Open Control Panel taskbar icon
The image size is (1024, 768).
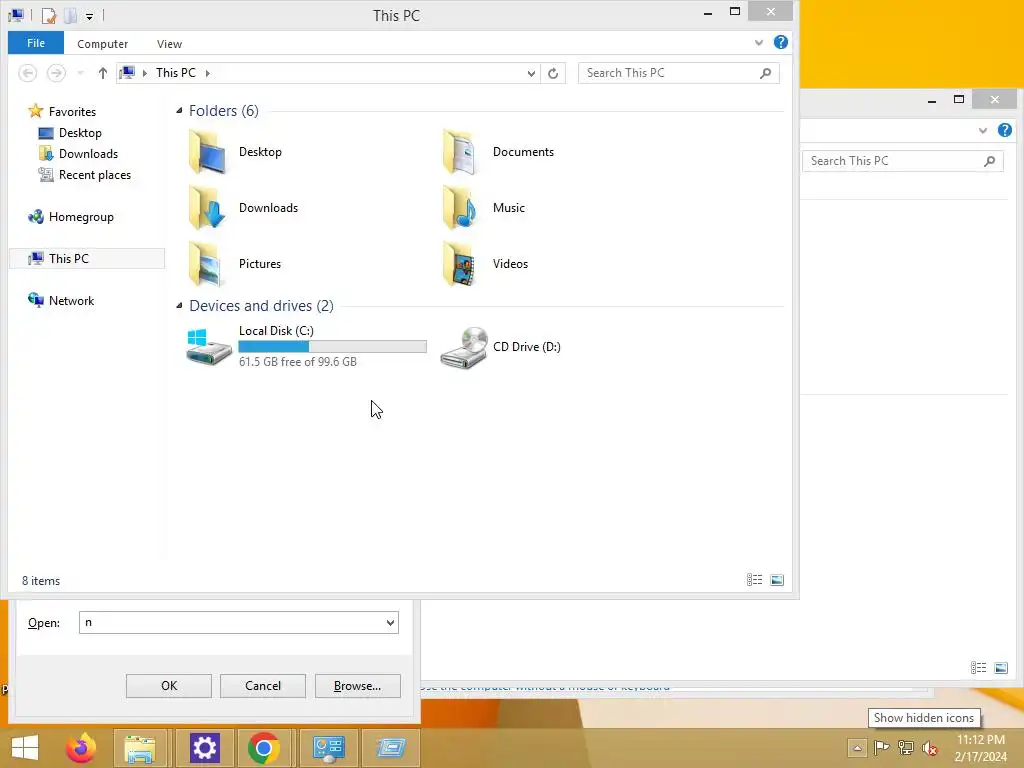pos(328,748)
